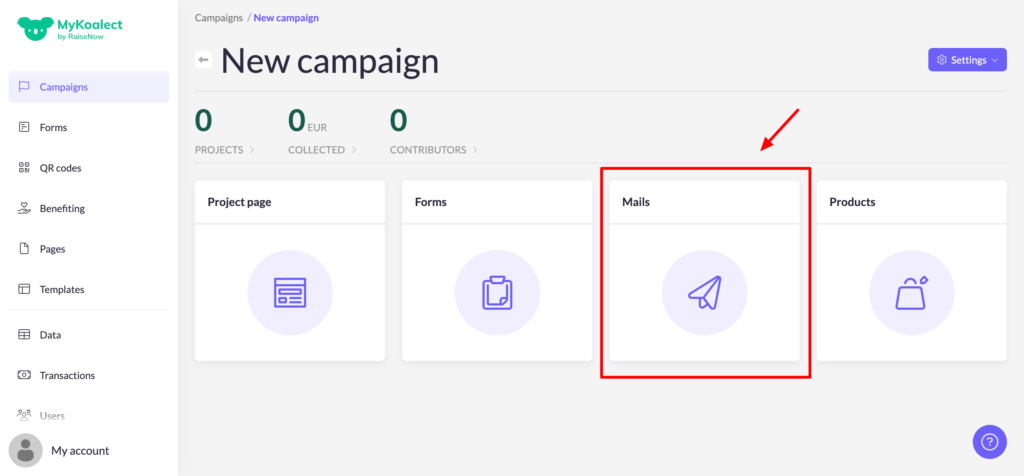The height and width of the screenshot is (476, 1024).
Task: Open the Settings dropdown
Action: pyautogui.click(x=967, y=60)
